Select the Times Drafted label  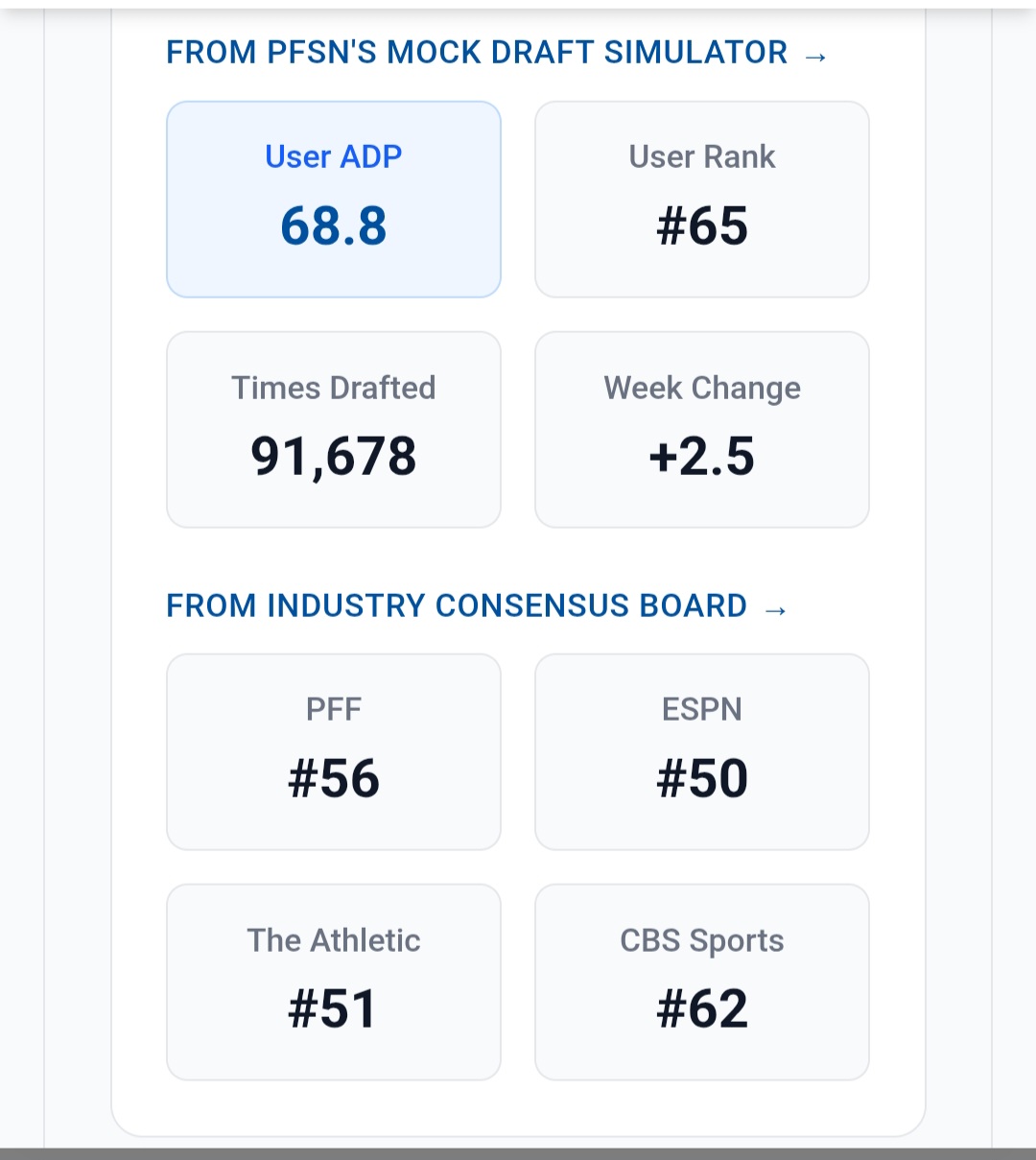pyautogui.click(x=333, y=388)
